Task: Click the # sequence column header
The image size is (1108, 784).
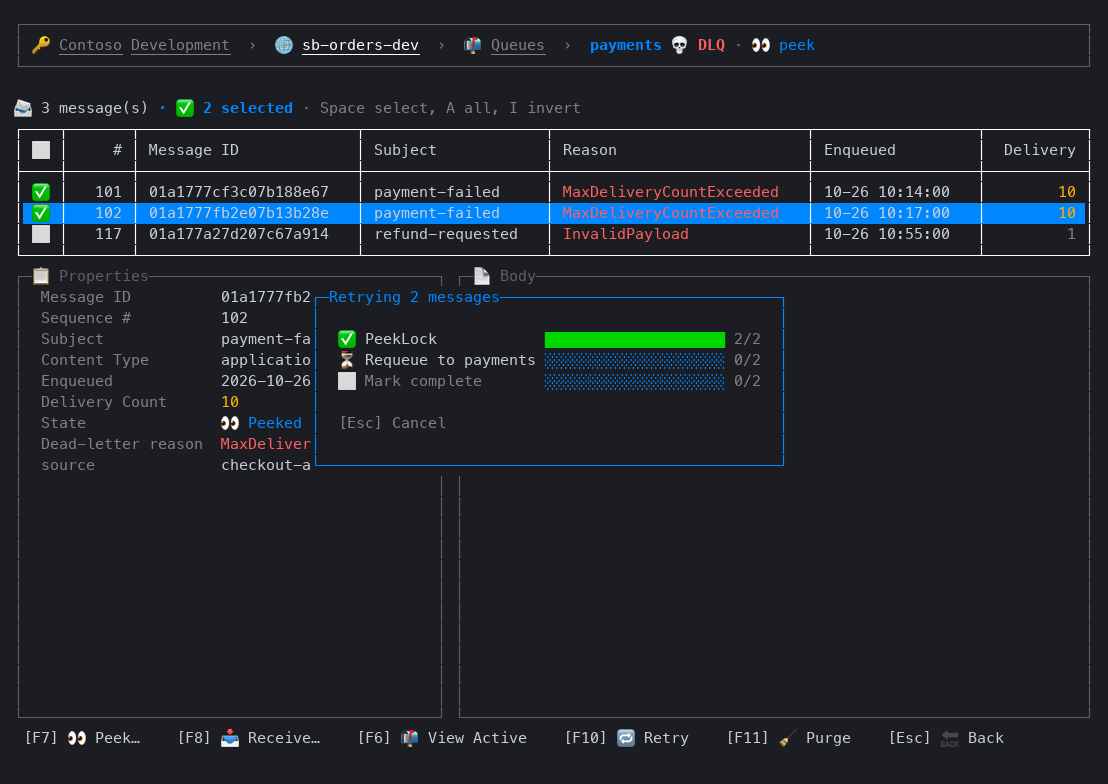Action: (117, 150)
